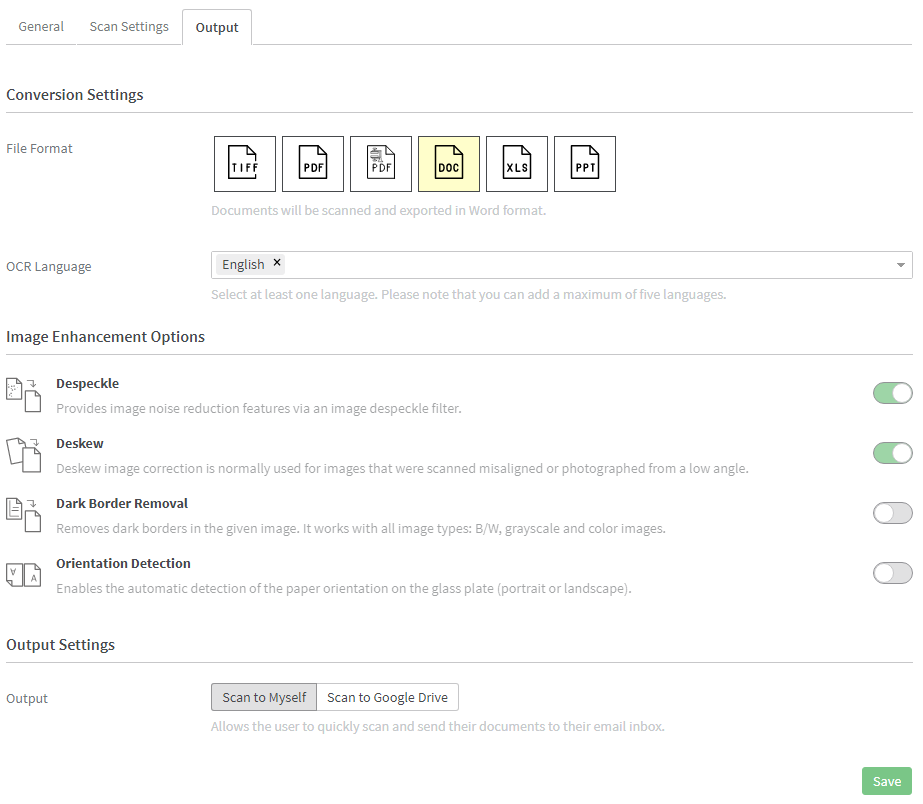Screen dimensions: 923x804
Task: Select the searchable PDF format icon
Action: coord(381,164)
